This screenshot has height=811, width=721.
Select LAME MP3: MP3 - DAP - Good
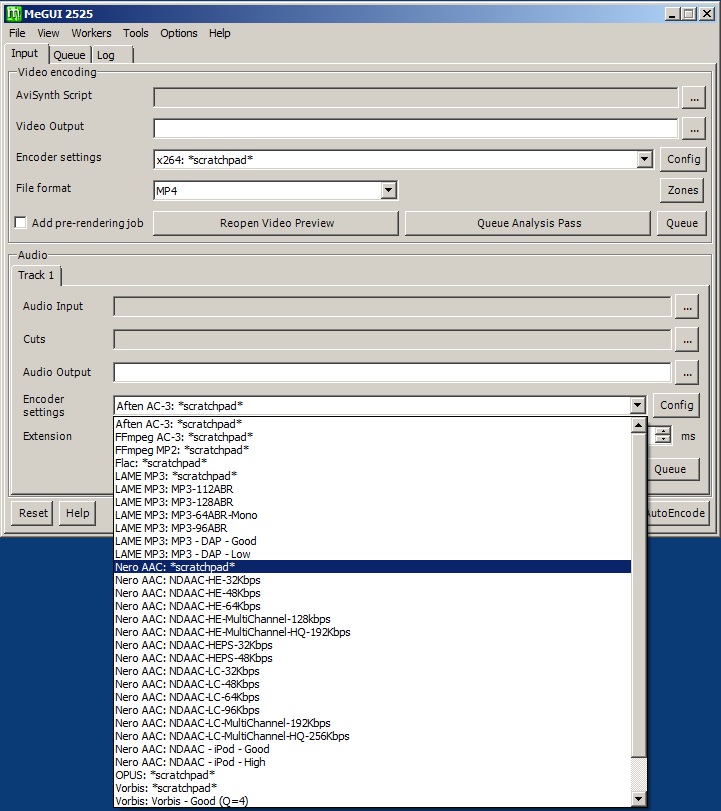(x=372, y=541)
